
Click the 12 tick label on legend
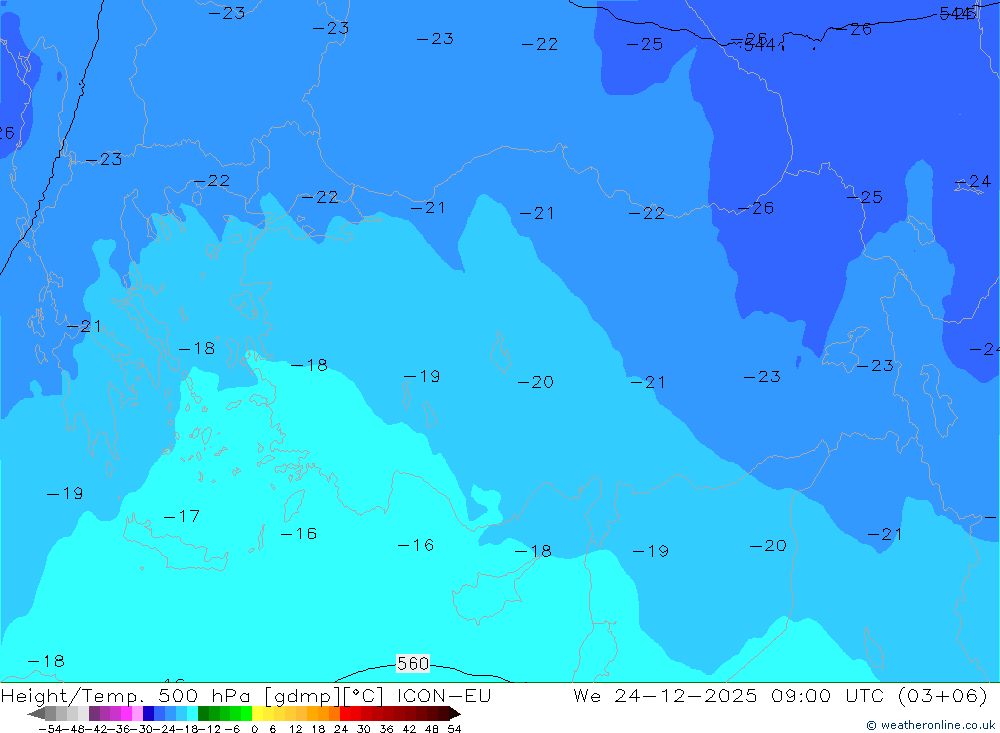coord(295,729)
